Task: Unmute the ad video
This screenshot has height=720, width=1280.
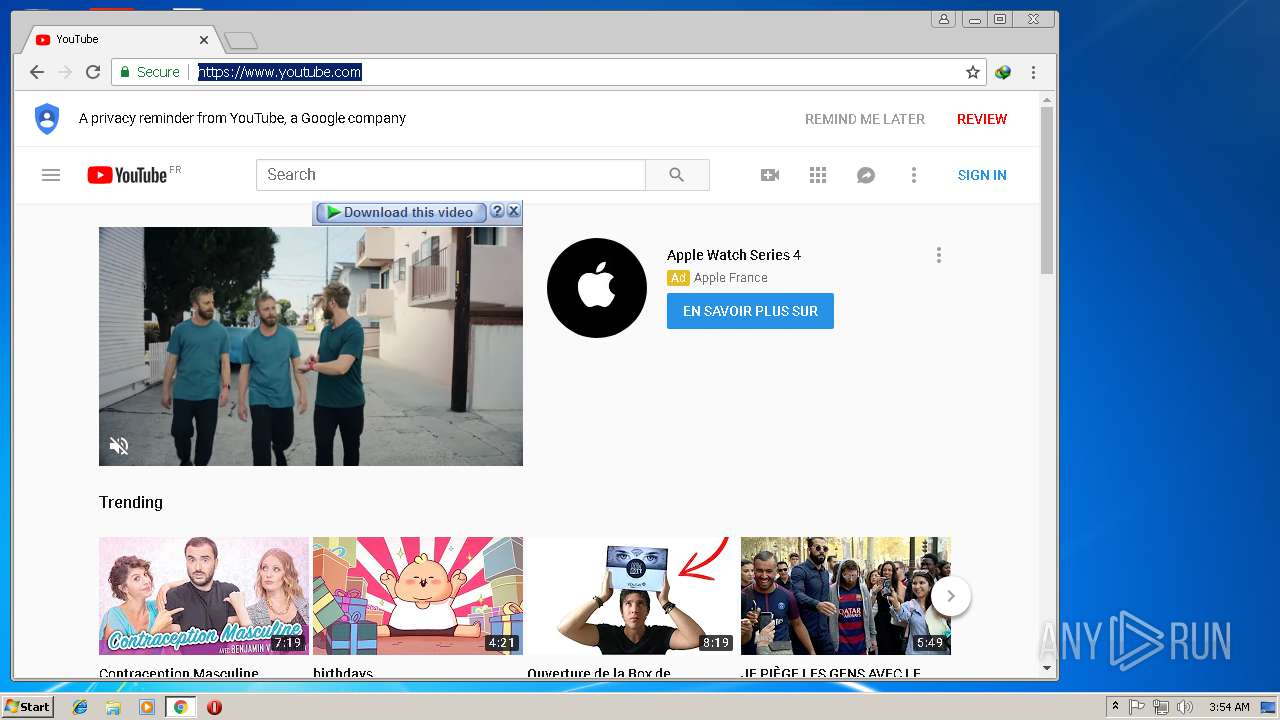Action: [119, 446]
